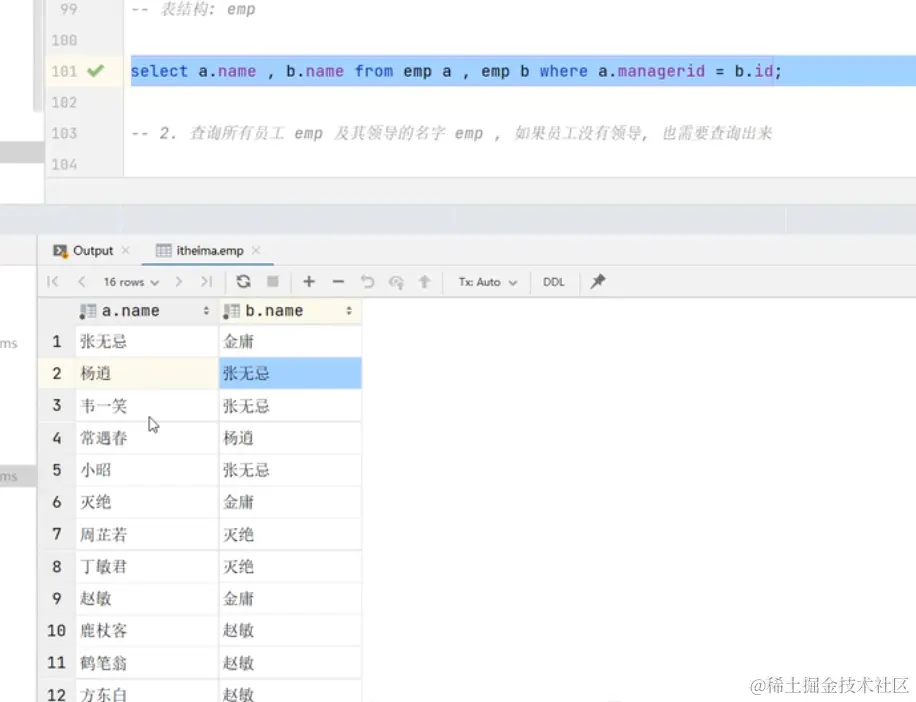Viewport: 916px width, 702px height.
Task: Select row number 1 header
Action: (x=57, y=341)
